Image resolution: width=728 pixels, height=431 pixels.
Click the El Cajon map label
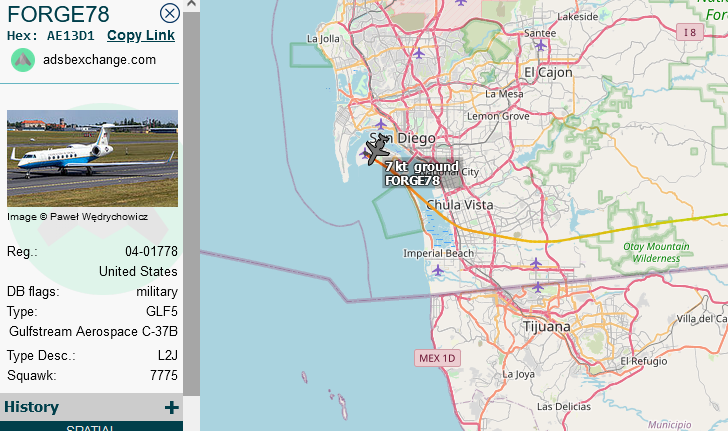pyautogui.click(x=548, y=72)
